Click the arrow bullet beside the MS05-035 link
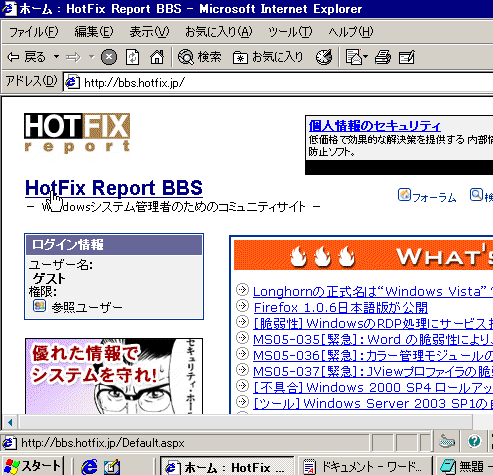Viewport: 493px width, 475px height. tap(242, 338)
